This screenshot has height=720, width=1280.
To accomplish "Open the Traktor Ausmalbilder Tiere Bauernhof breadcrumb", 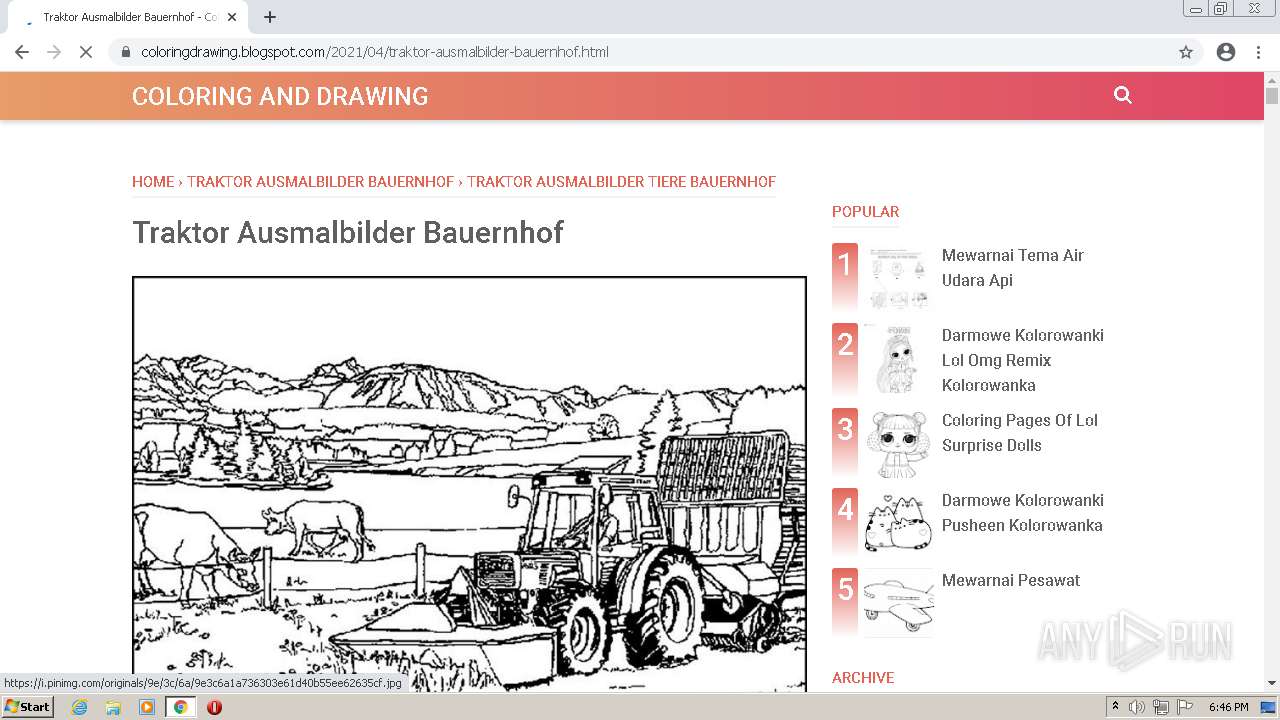I will pos(621,182).
